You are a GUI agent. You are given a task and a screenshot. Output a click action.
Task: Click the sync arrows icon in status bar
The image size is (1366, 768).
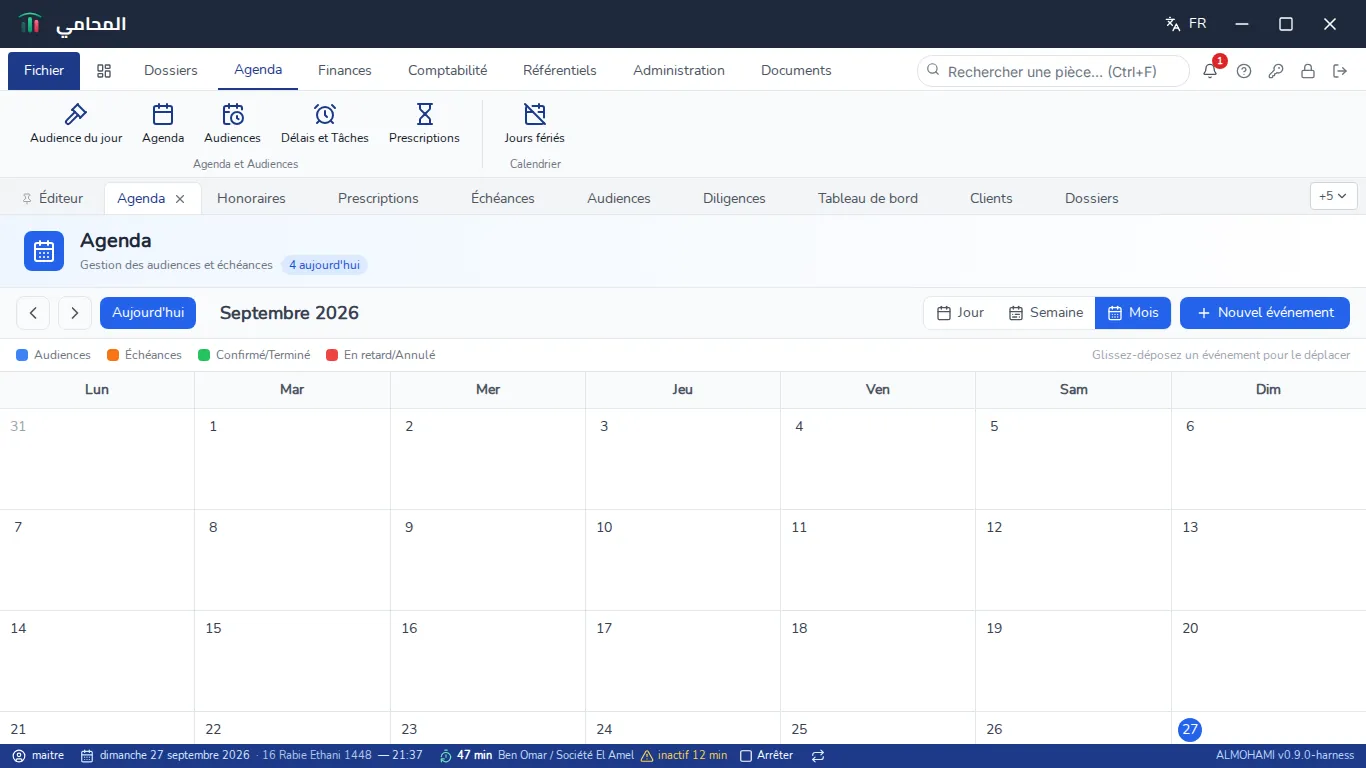(818, 756)
